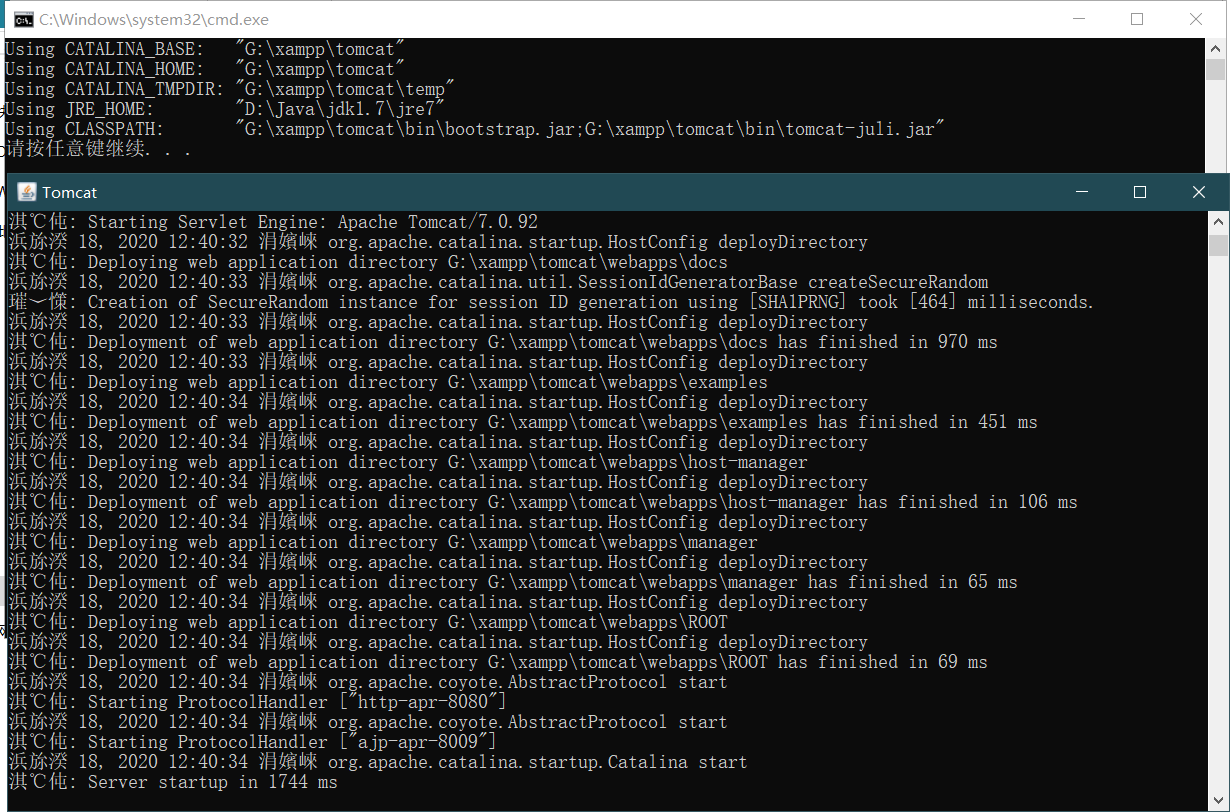
Task: Click the Deploying webapps\host-manager directory line
Action: click(x=408, y=462)
